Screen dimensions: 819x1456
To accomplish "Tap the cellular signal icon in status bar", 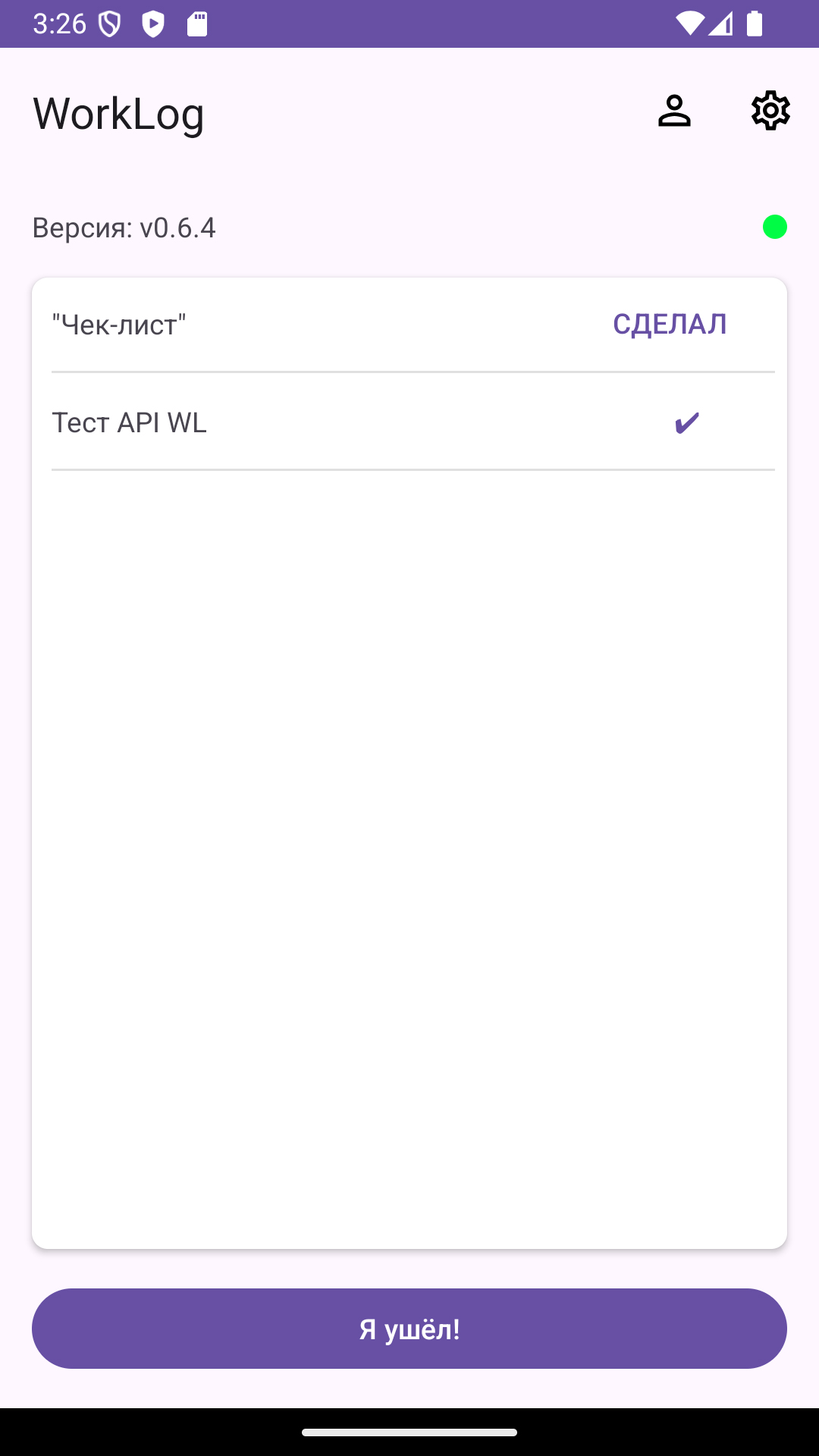I will point(720,22).
